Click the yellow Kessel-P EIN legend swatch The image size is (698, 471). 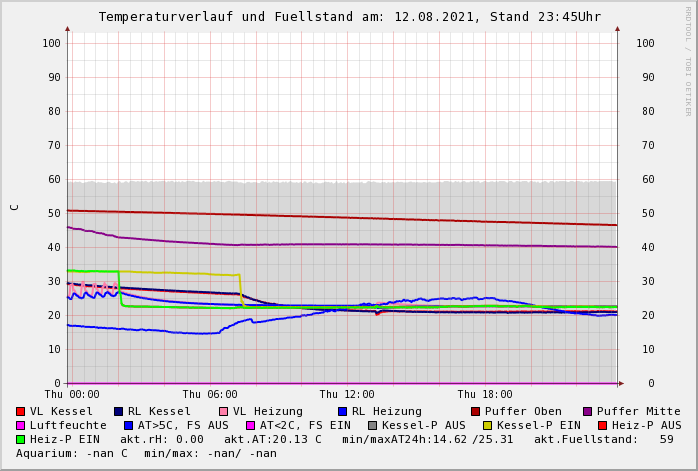click(x=487, y=425)
